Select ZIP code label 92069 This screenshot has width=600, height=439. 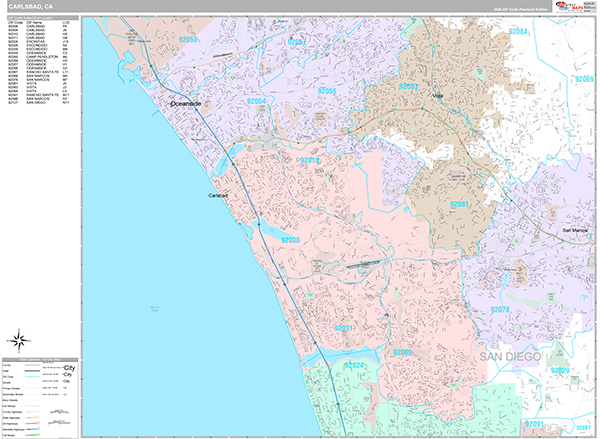[x=584, y=79]
